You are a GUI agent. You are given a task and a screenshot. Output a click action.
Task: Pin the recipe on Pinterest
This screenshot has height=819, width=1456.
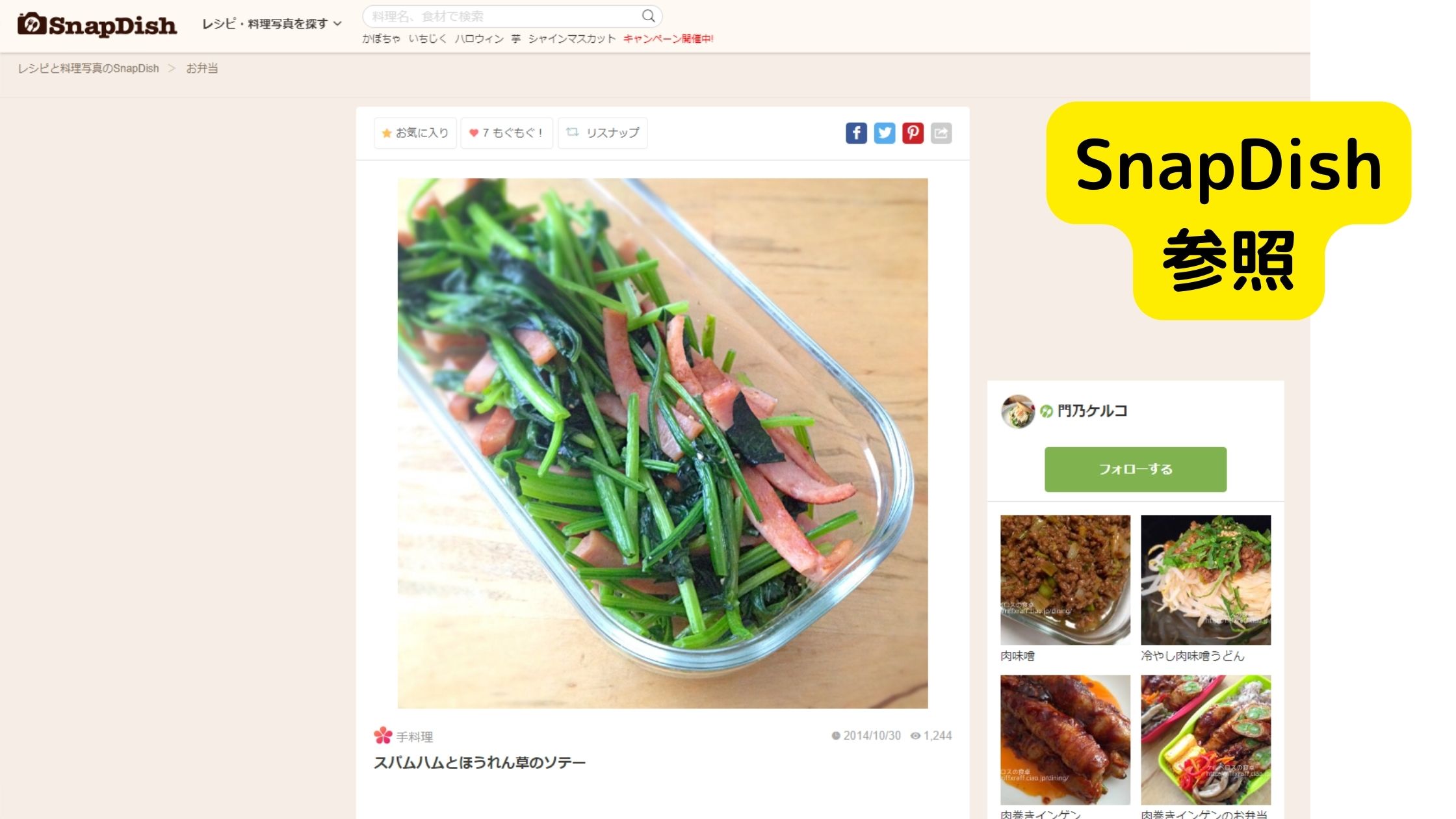(913, 133)
